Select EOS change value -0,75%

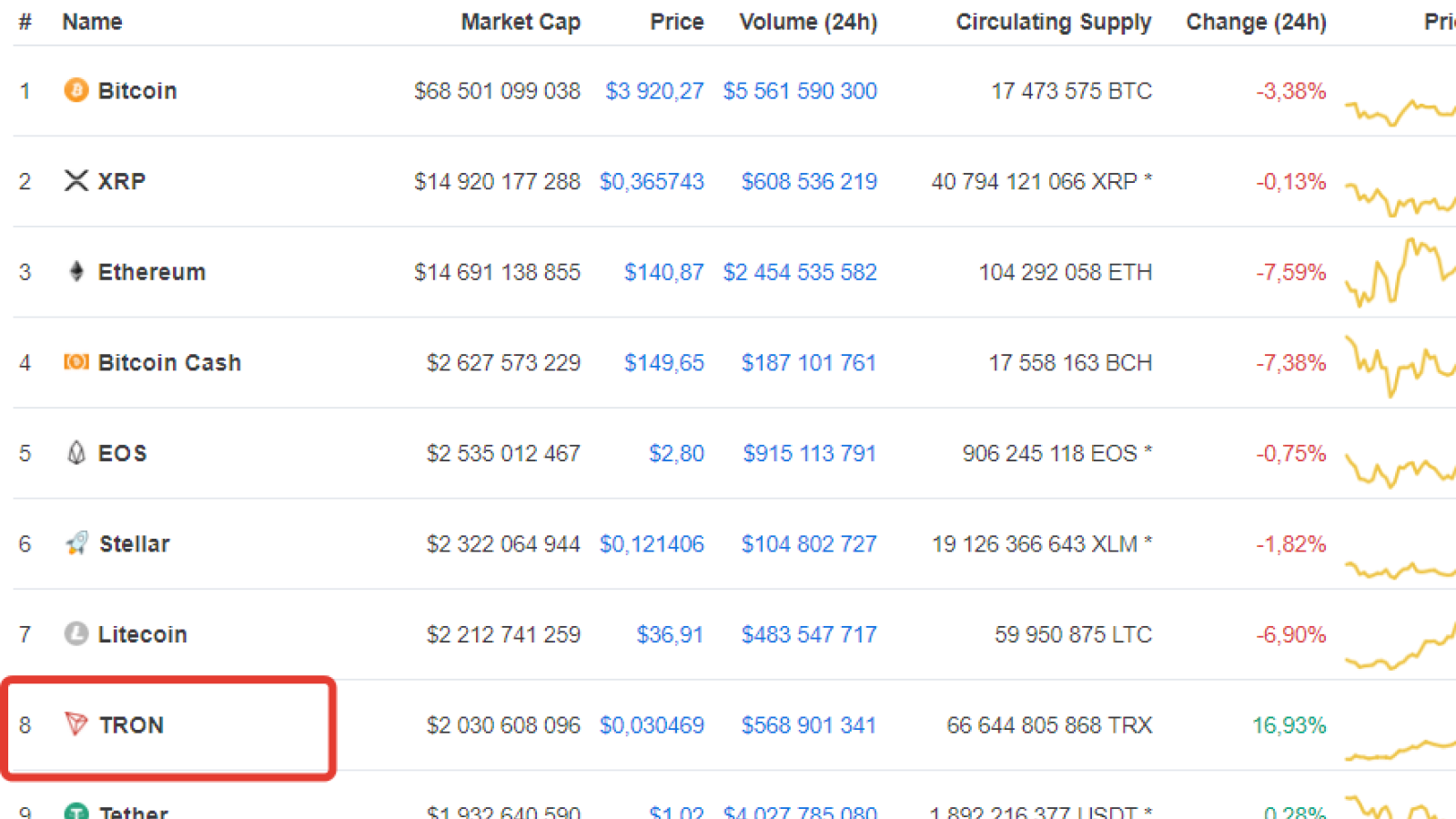coord(1291,453)
